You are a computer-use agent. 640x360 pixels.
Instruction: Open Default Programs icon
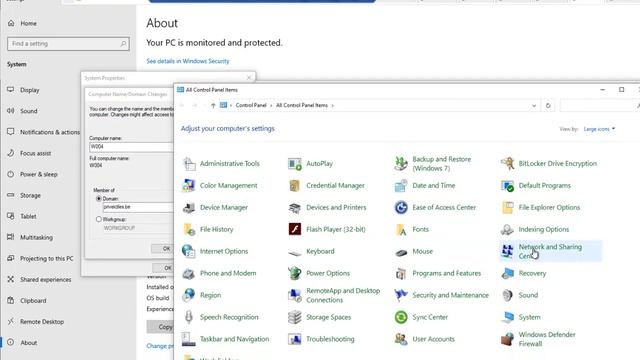coord(507,186)
